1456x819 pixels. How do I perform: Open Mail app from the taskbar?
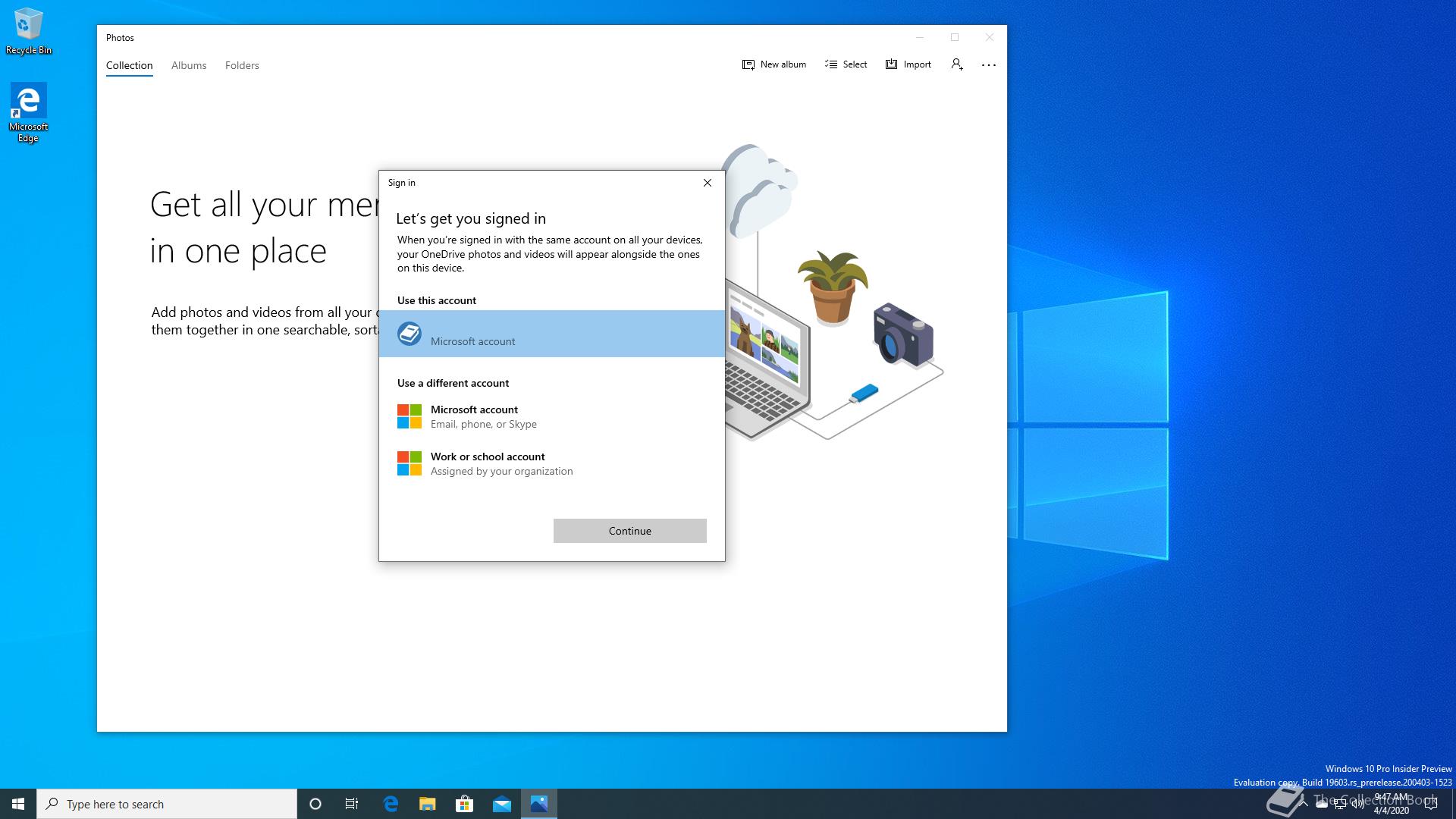(x=502, y=804)
